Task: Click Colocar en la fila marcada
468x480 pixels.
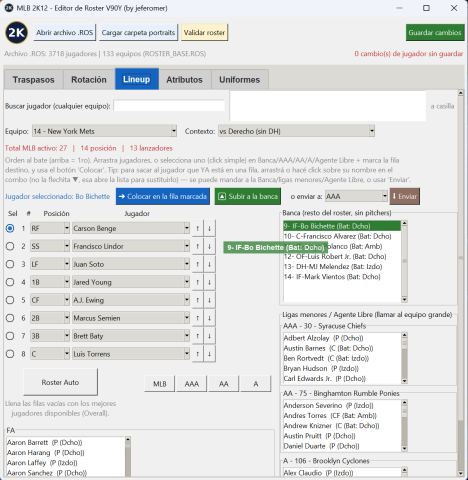Action: click(163, 196)
